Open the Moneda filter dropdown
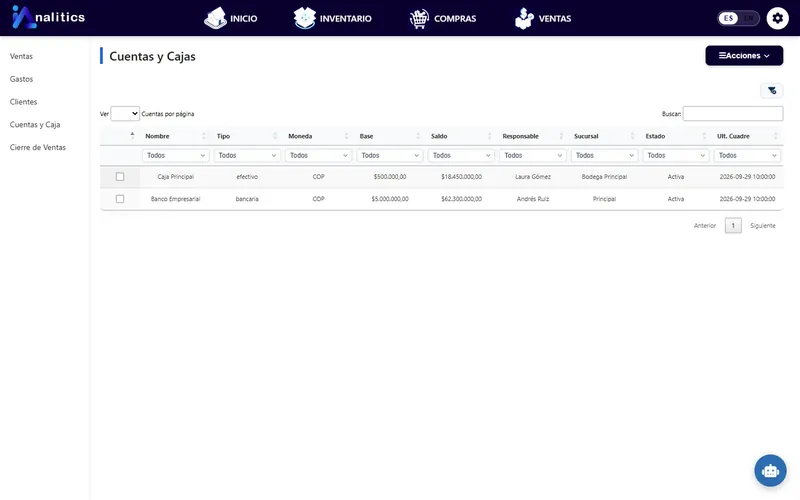Image resolution: width=800 pixels, height=500 pixels. coord(318,156)
